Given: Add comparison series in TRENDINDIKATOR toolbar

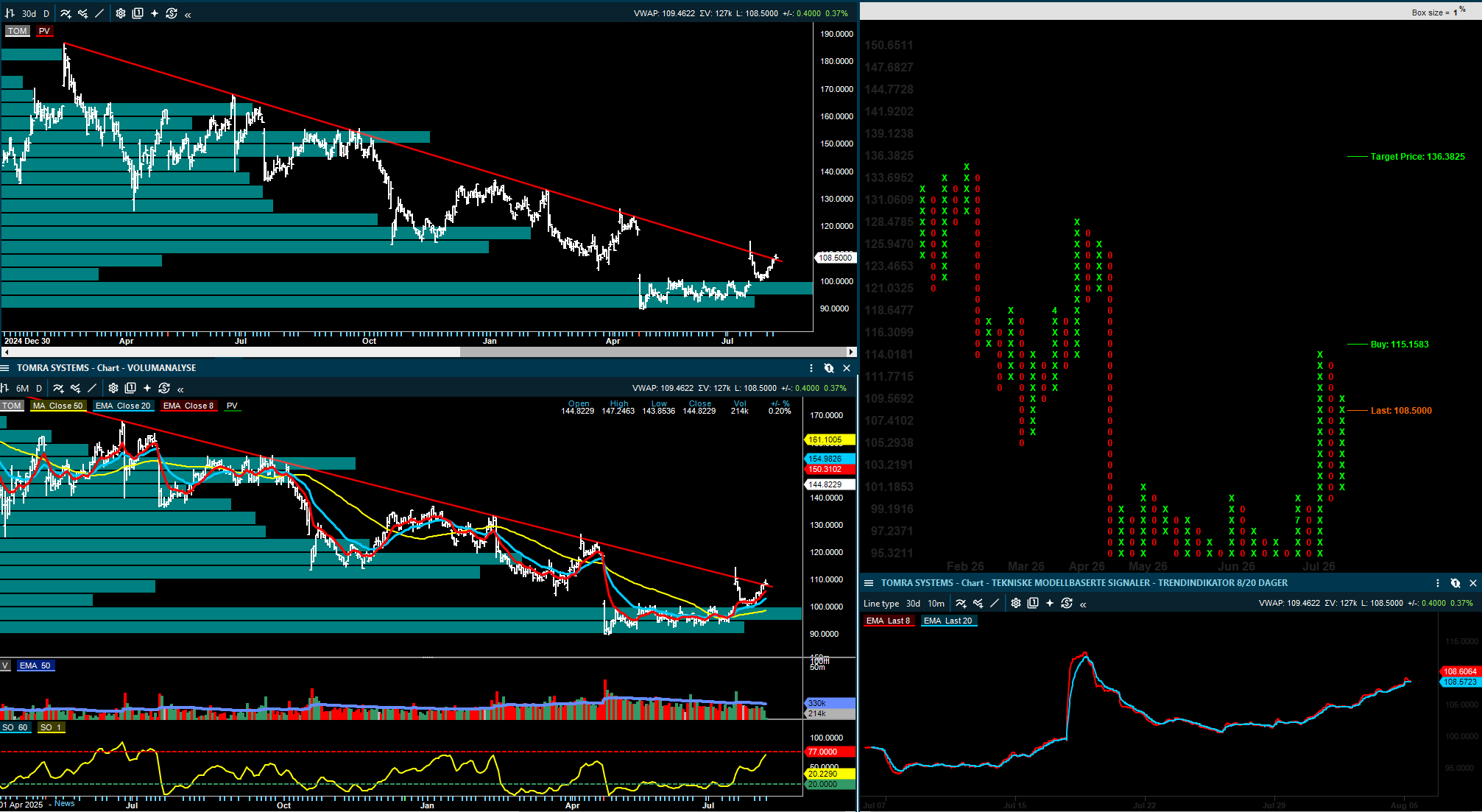Looking at the screenshot, I should 978,604.
